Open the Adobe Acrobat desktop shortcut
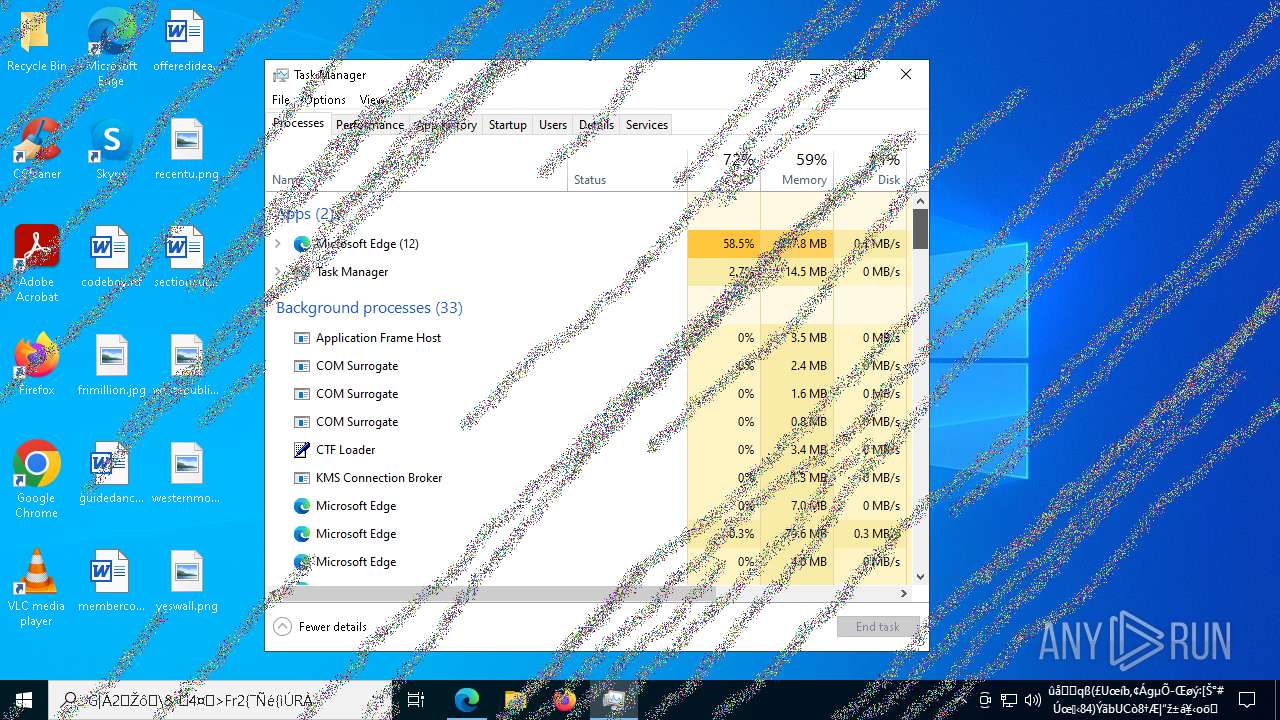 36,264
